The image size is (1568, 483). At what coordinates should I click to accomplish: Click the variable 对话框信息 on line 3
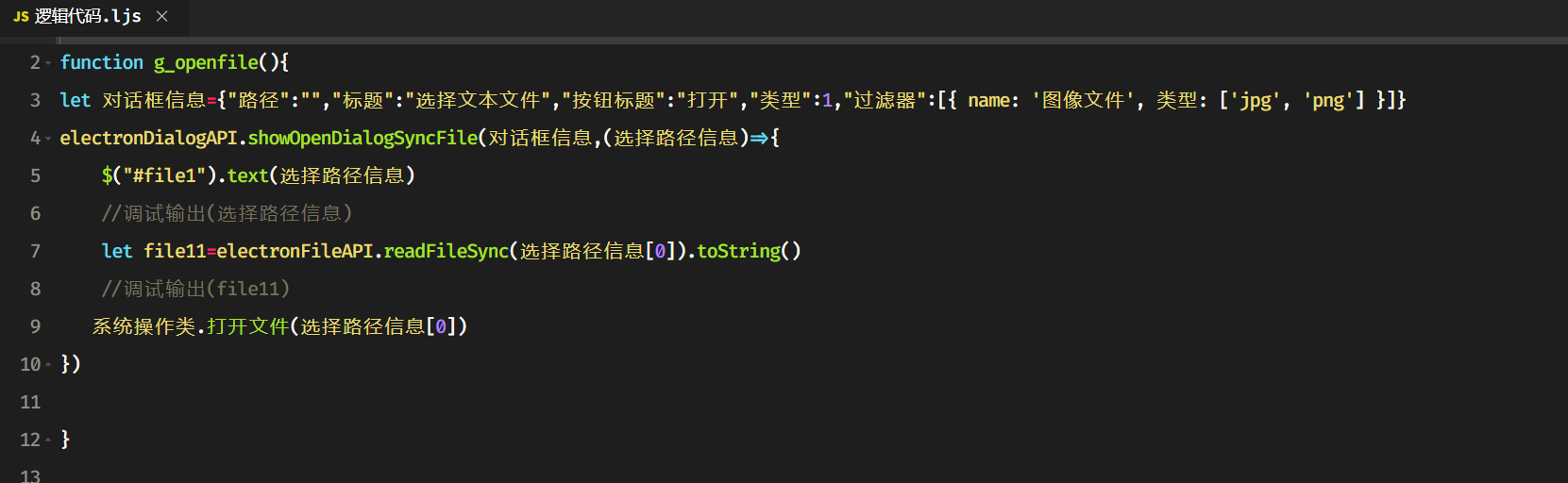pyautogui.click(x=154, y=100)
